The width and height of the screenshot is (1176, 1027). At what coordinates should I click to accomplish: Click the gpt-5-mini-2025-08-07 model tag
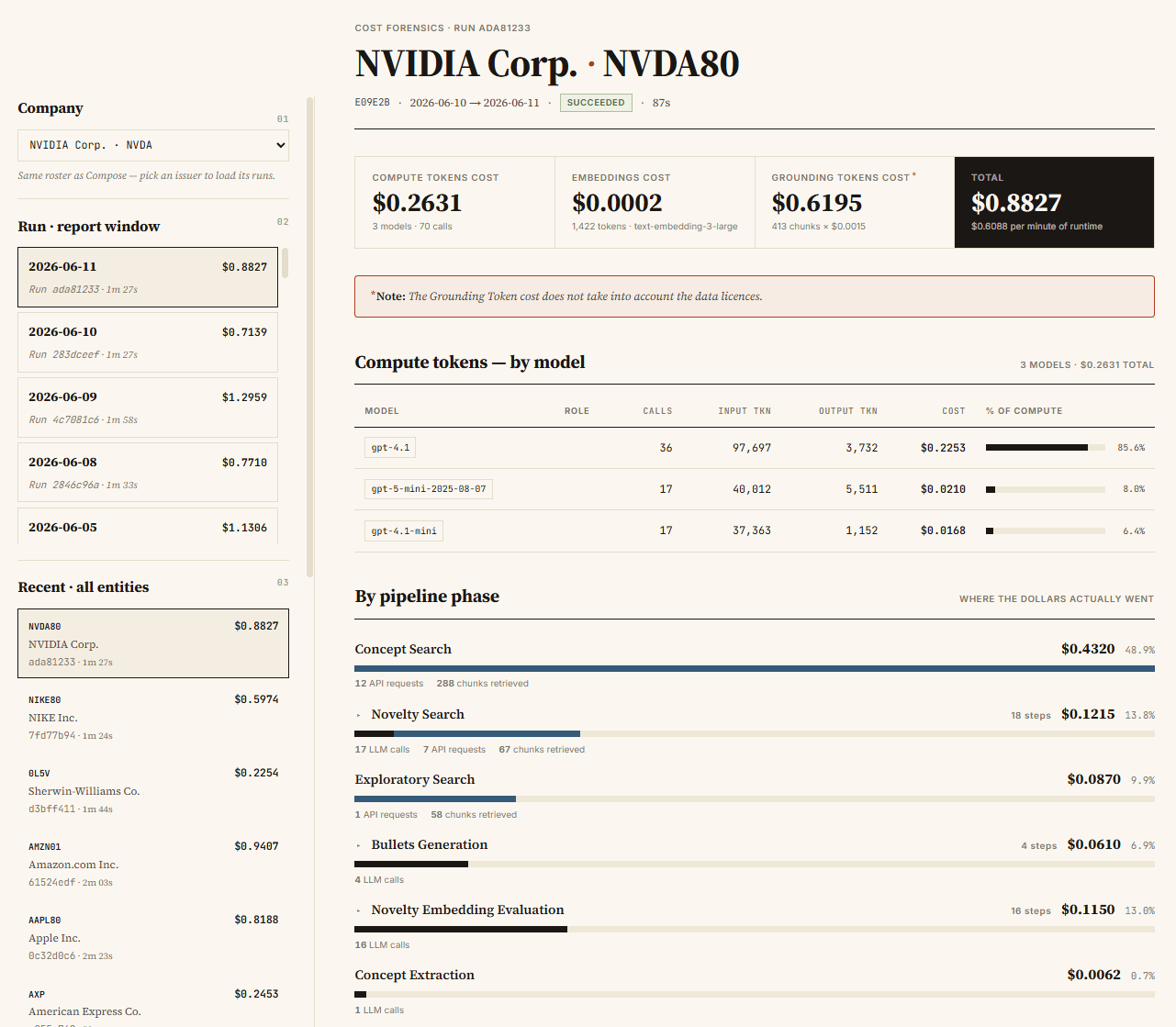coord(429,489)
